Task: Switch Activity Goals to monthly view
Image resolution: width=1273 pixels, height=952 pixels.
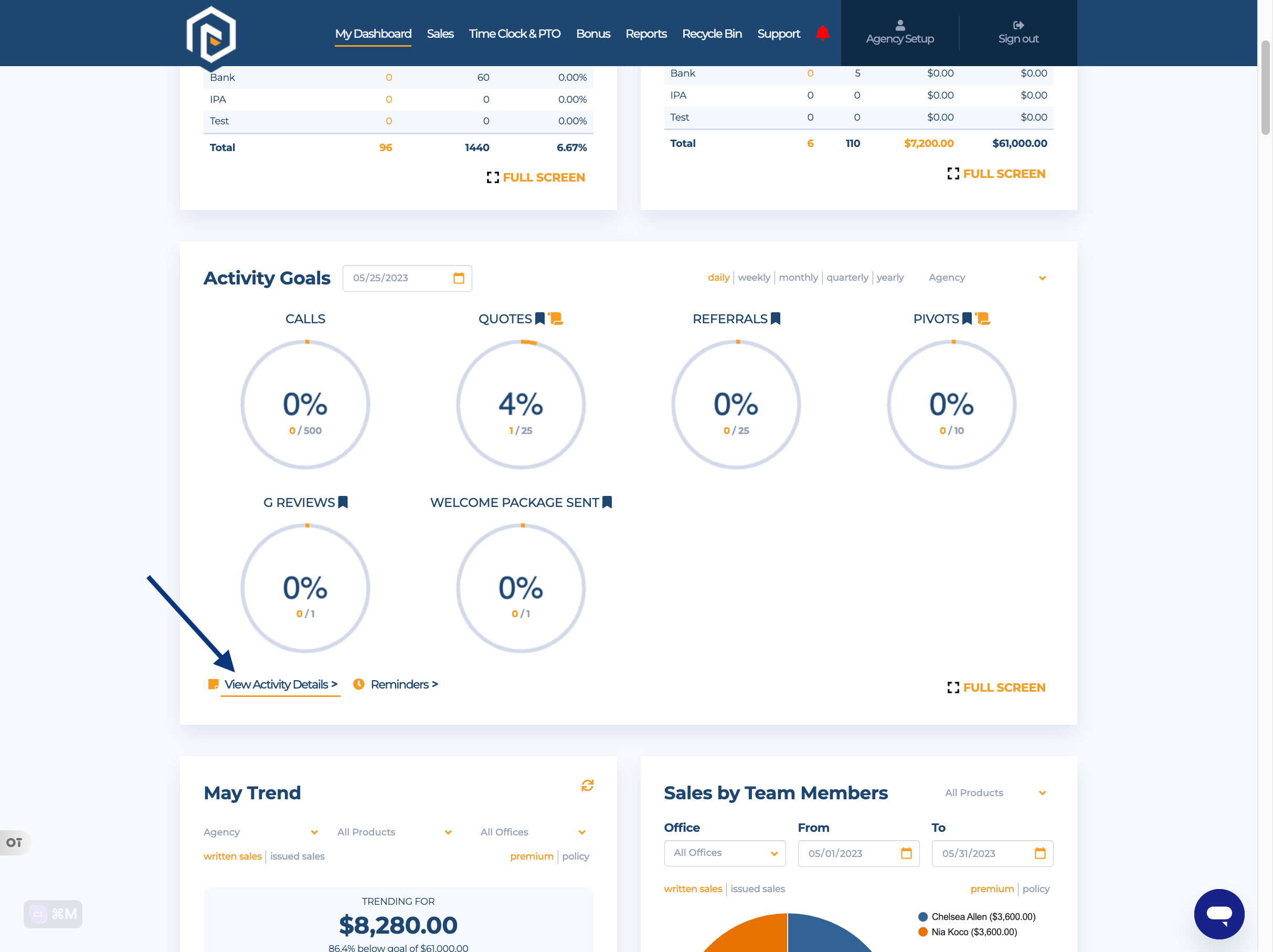Action: 798,278
